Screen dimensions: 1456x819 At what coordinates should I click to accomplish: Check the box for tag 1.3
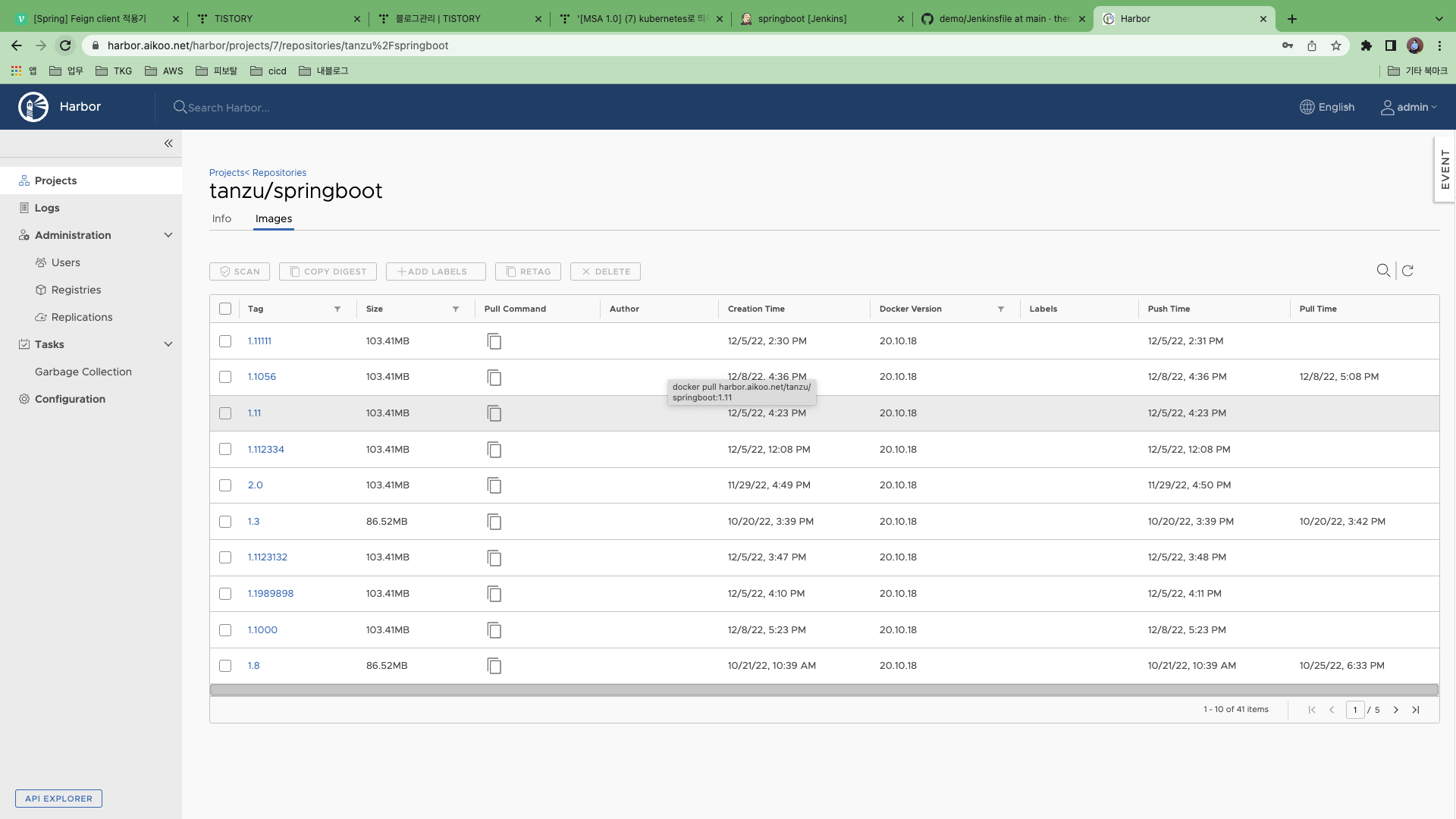point(225,522)
